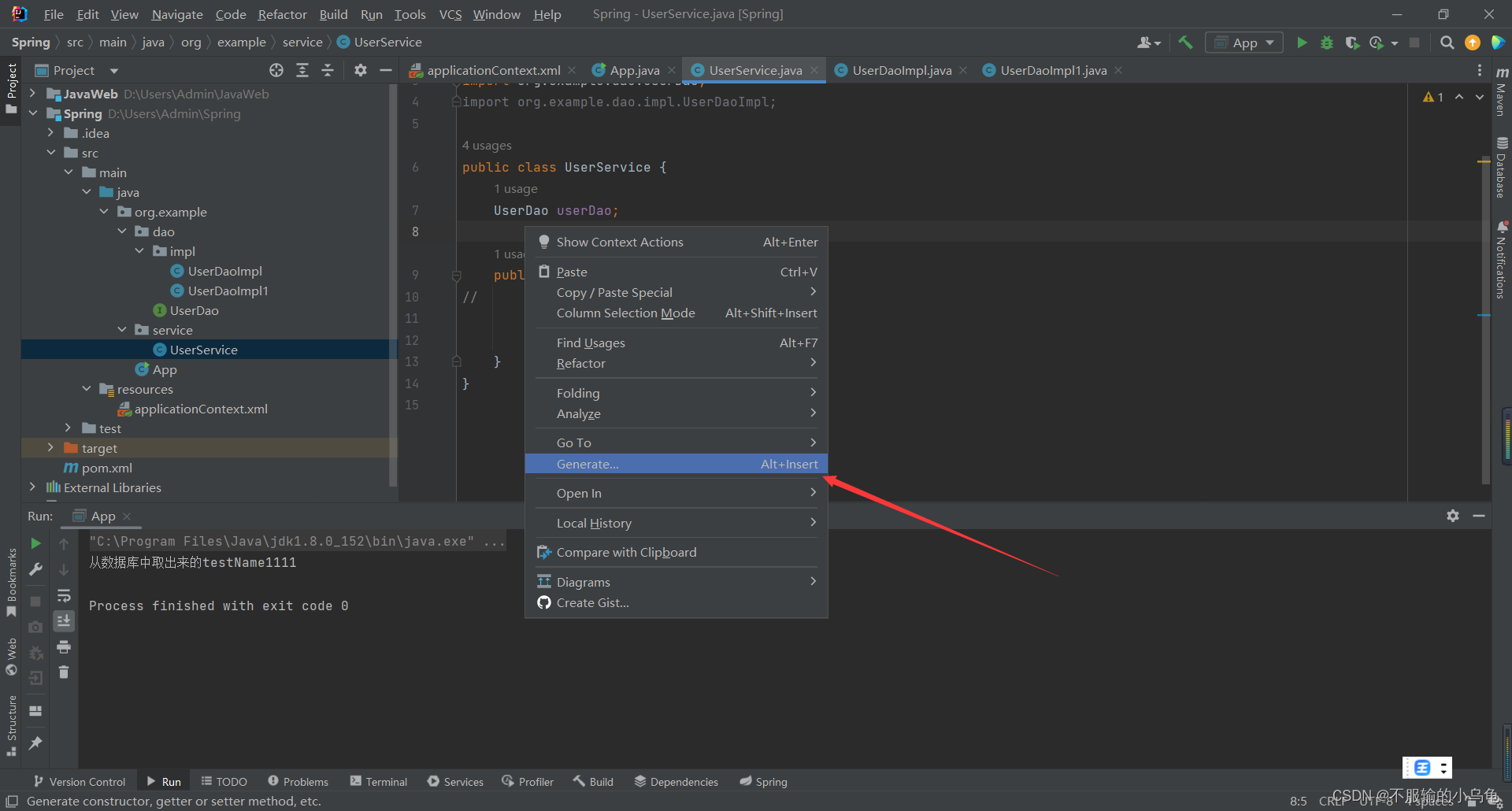This screenshot has height=811, width=1512.
Task: Expand External Libraries node
Action: 32,487
